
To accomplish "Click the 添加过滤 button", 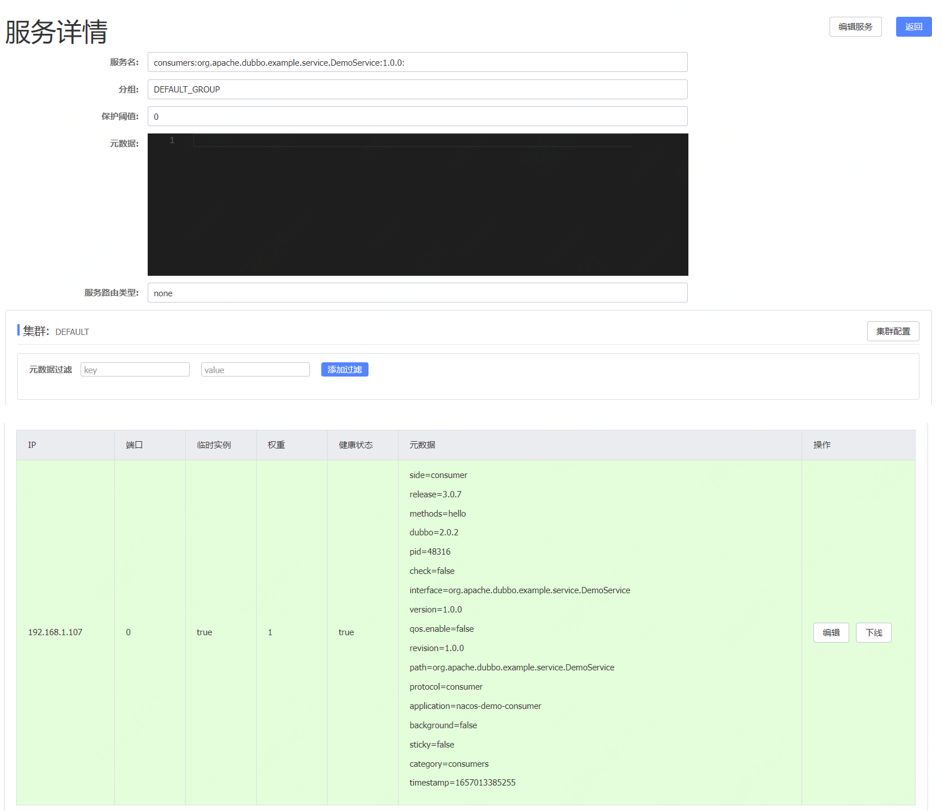I will click(344, 370).
